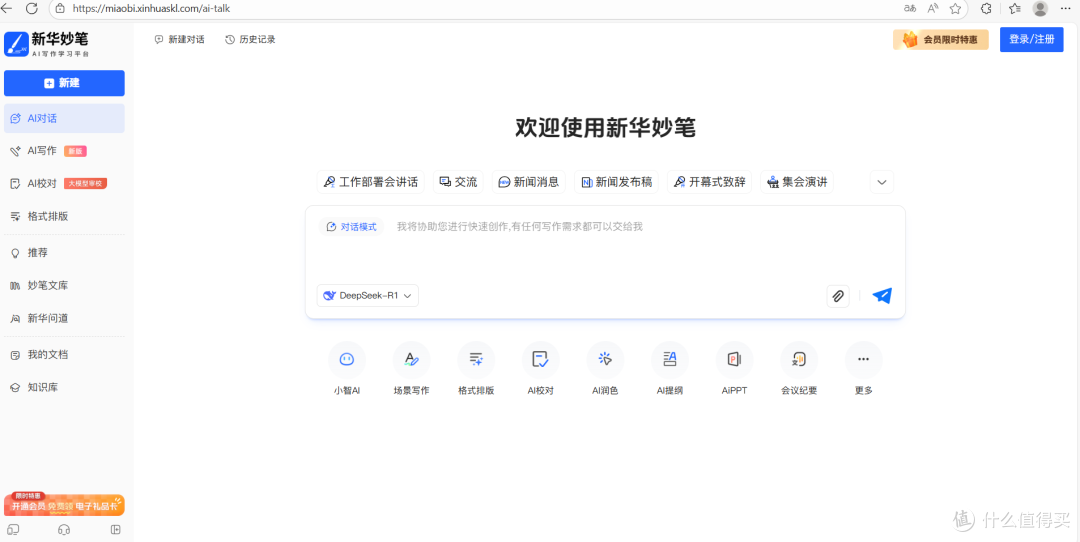The image size is (1080, 542).
Task: Click the browser profile avatar
Action: click(1041, 8)
